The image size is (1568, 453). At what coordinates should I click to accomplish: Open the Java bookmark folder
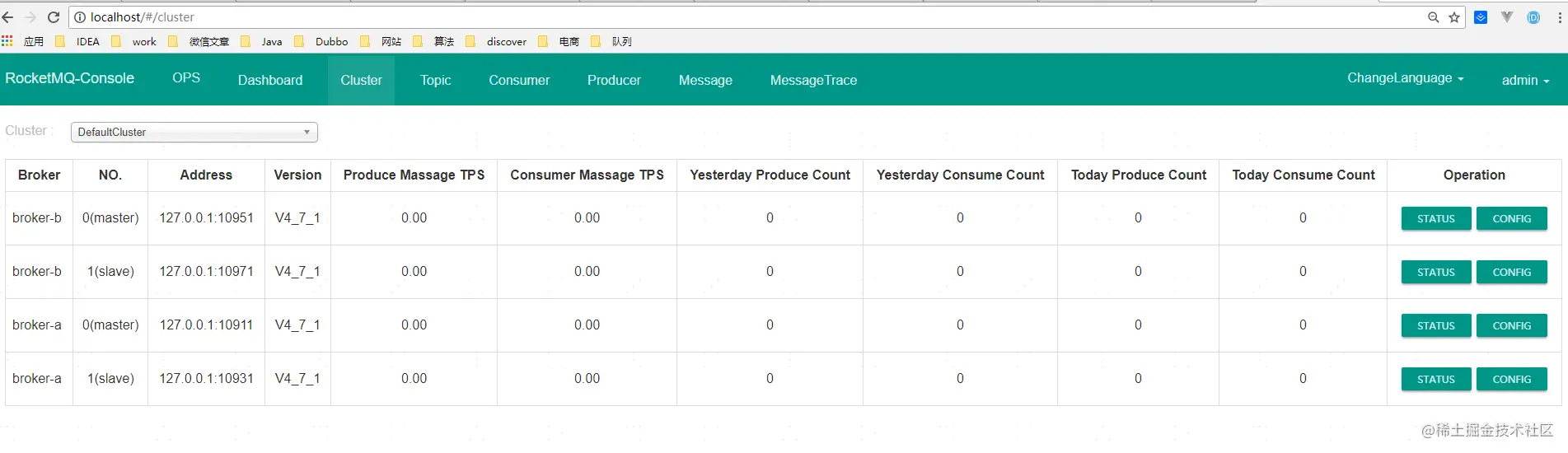click(261, 41)
